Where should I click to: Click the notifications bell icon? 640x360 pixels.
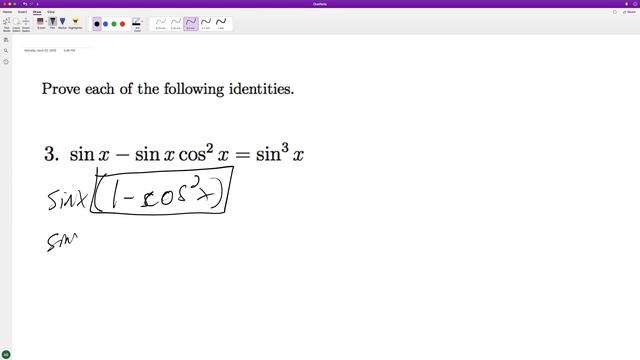tap(627, 4)
